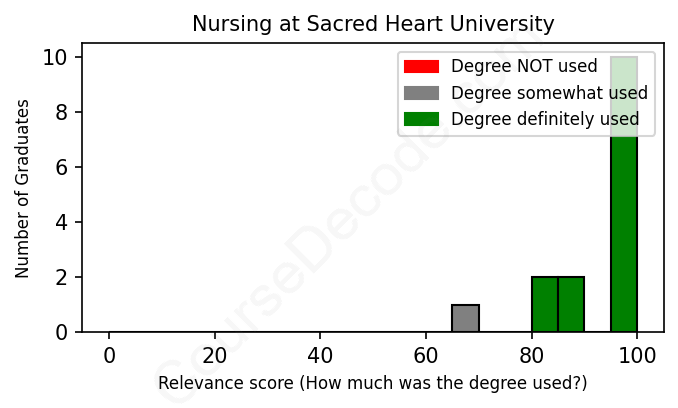This screenshot has width=678, height=408.
Task: Click the y-axis tick label 4
Action: pos(62,222)
